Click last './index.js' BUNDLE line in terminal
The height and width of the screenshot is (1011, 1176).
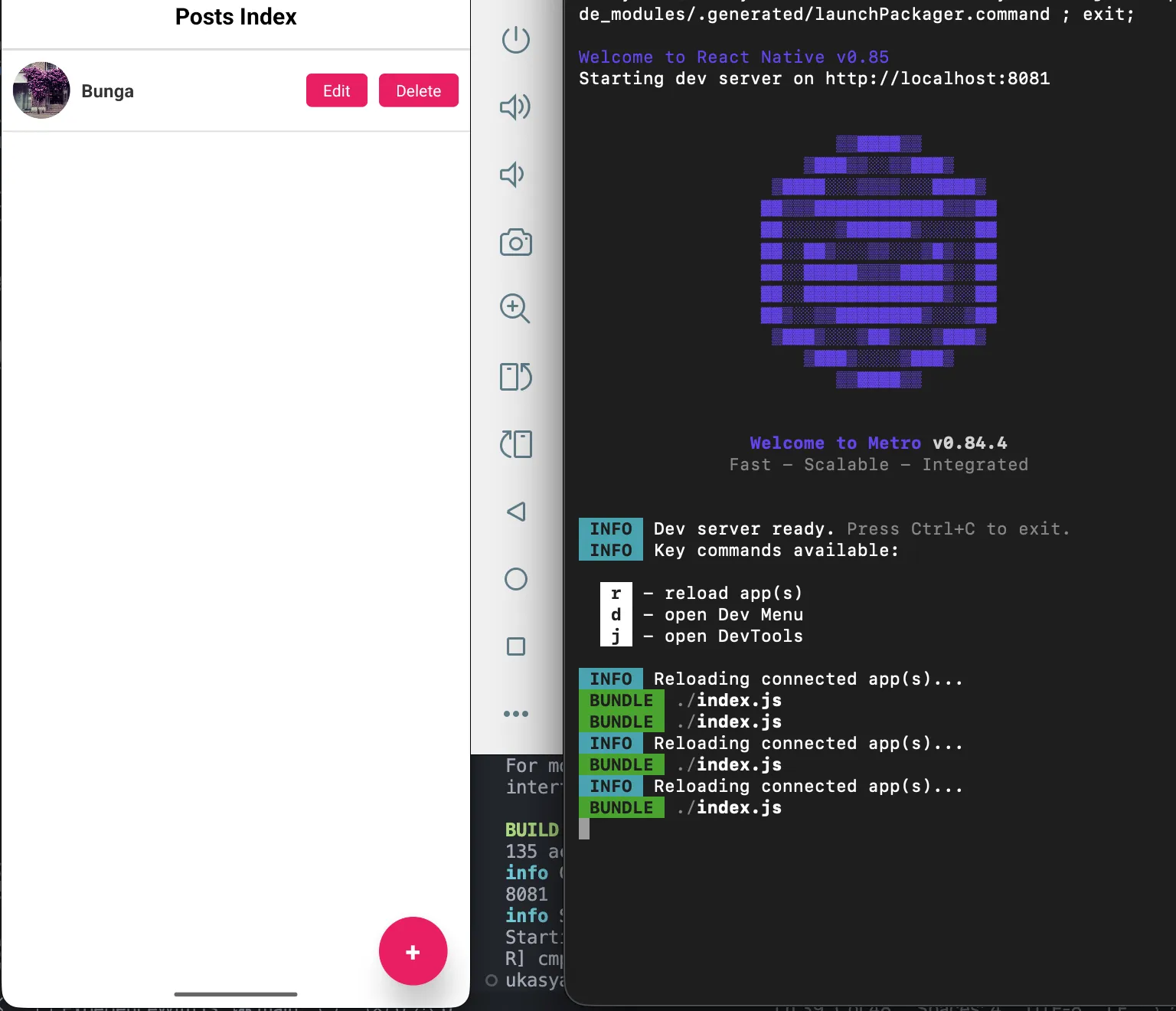tap(681, 808)
